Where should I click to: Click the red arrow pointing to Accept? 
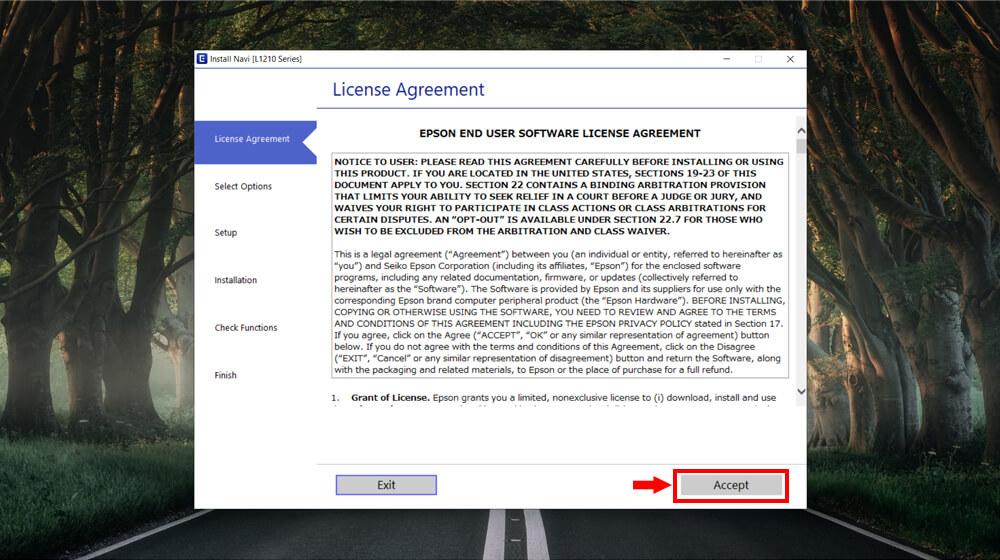pos(652,485)
